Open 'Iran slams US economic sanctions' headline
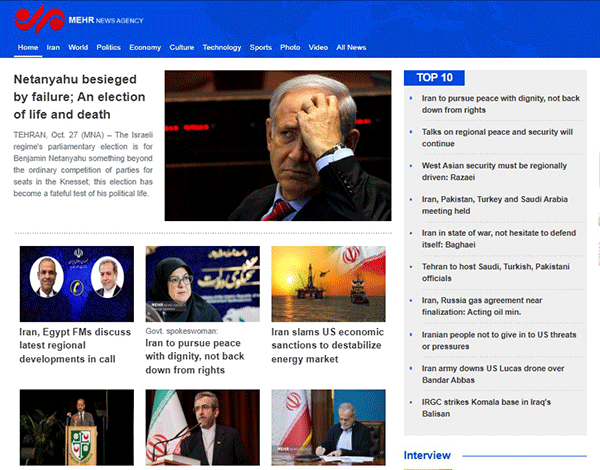Viewport: 600px width, 470px height. coord(328,346)
